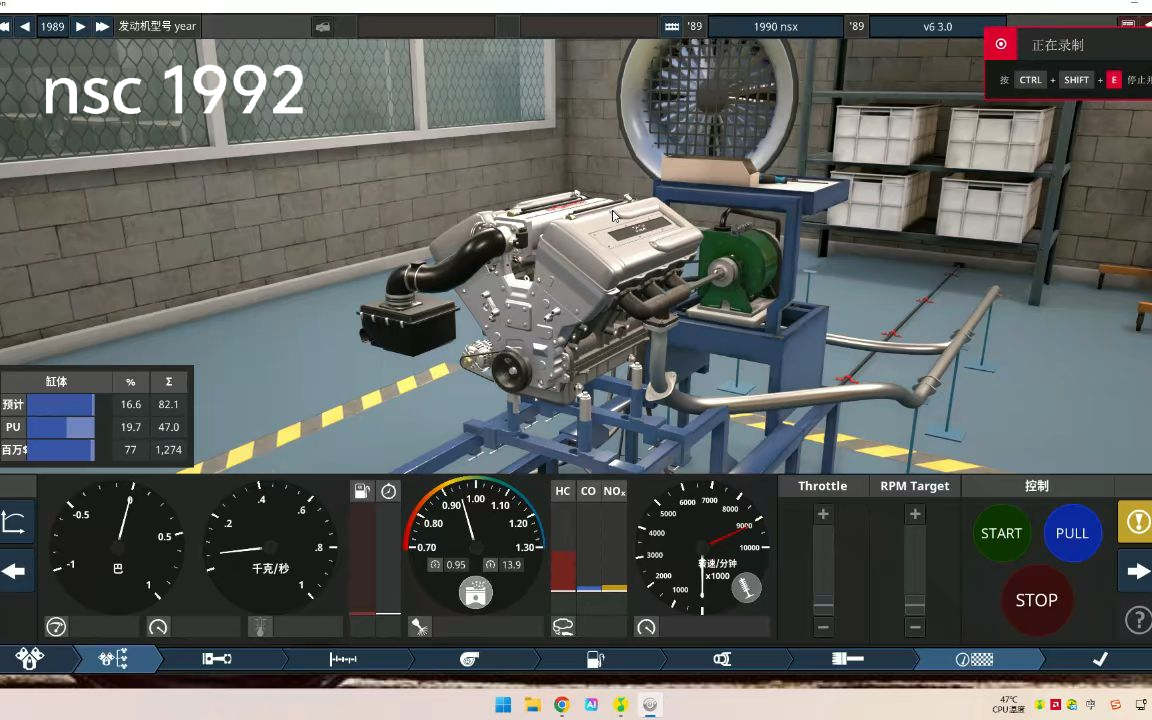The height and width of the screenshot is (720, 1152).
Task: Click the Sogou input tray icon
Action: coord(1115,705)
